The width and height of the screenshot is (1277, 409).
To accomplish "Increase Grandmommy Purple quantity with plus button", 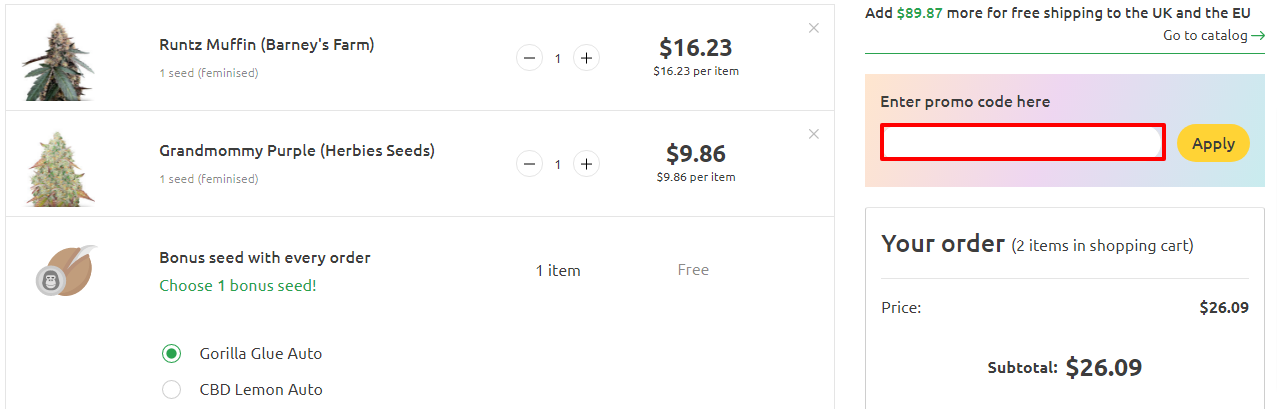I will (587, 164).
